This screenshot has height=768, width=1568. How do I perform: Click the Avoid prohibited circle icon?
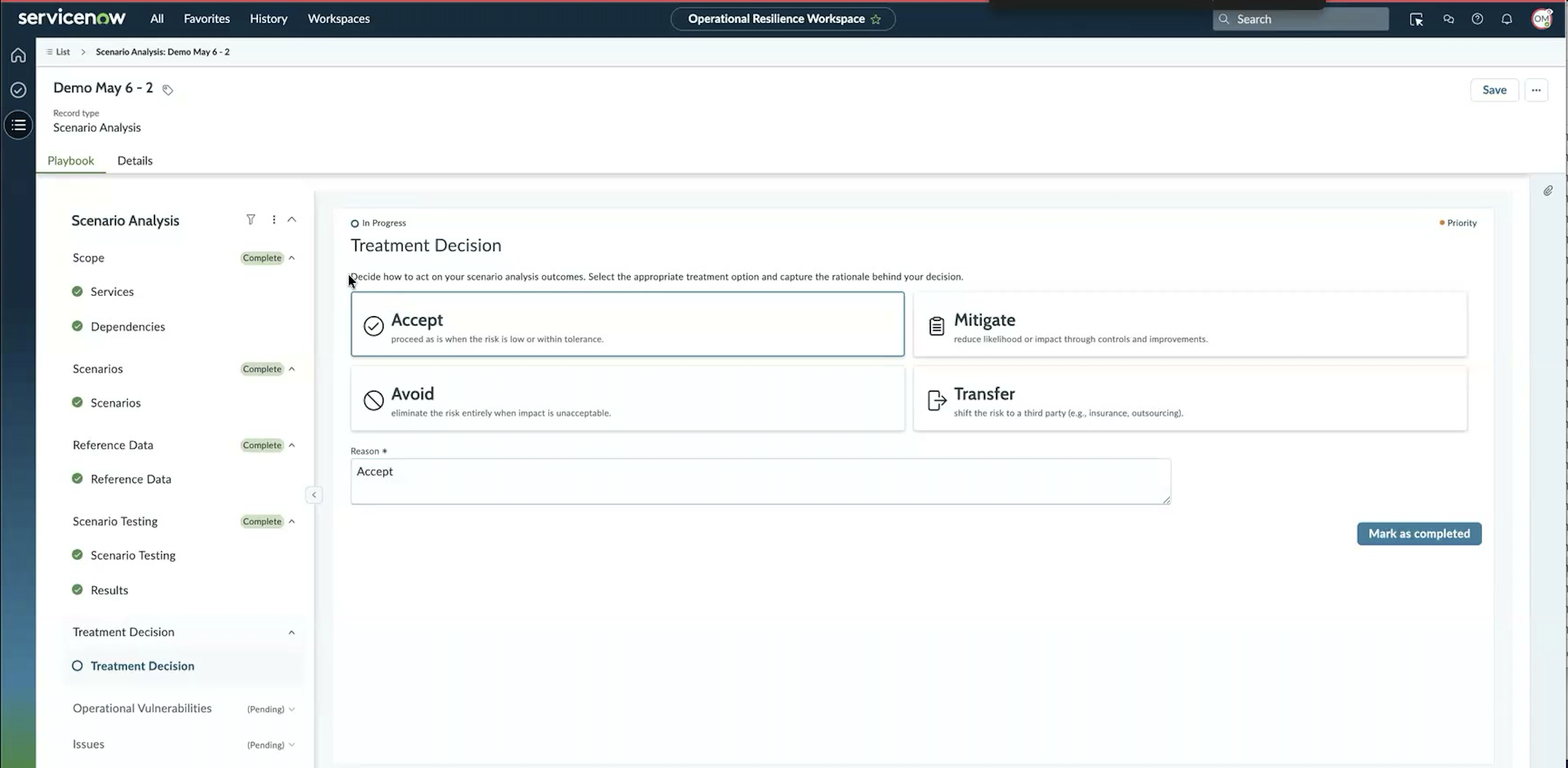point(373,400)
